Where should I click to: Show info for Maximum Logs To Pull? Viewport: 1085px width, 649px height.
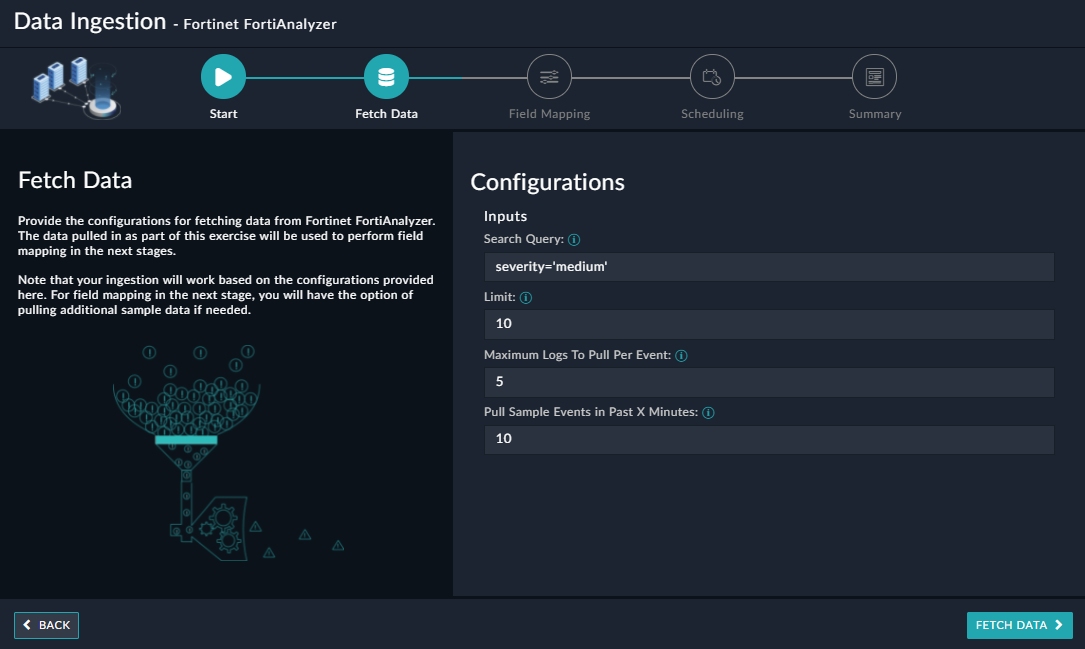click(x=681, y=356)
